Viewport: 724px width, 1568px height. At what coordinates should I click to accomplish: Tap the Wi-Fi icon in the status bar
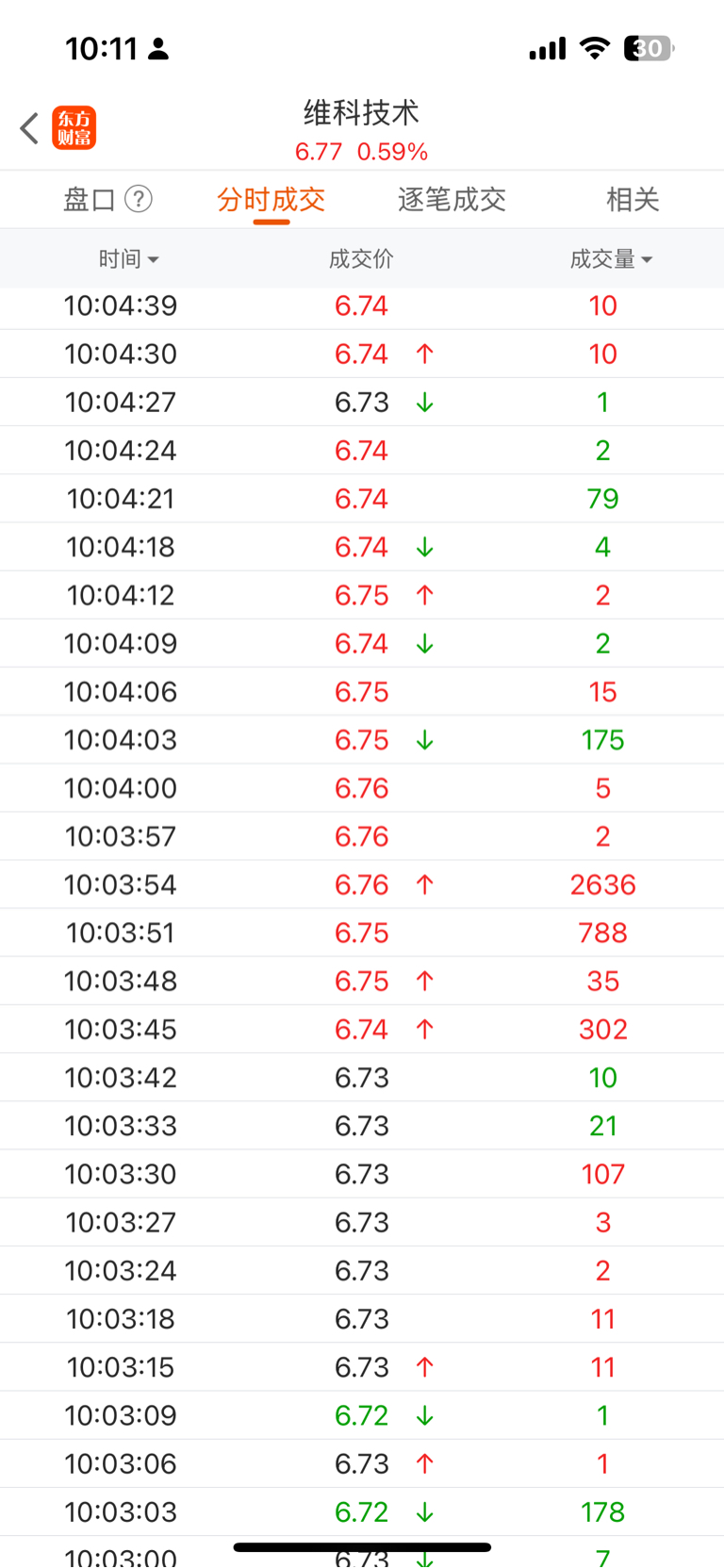594,48
